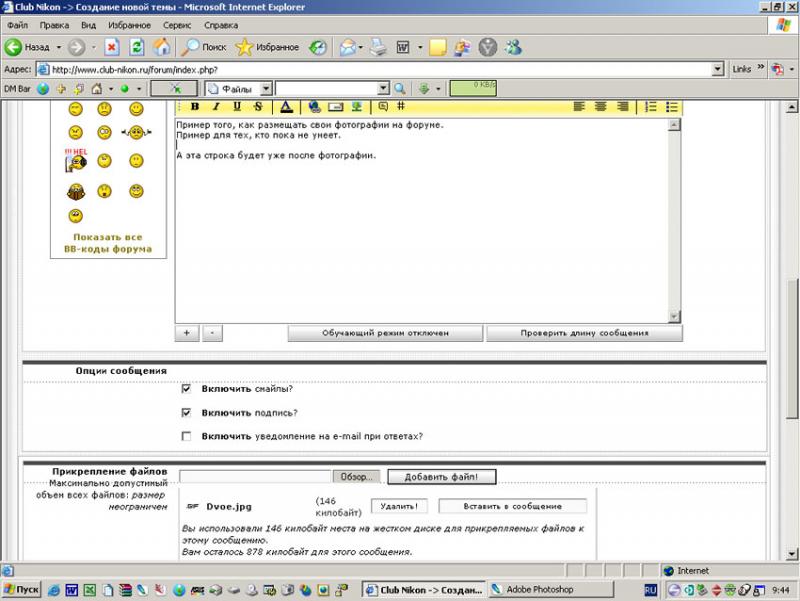800x601 pixels.
Task: Apply Bold formatting in editor toolbar
Action: point(194,107)
